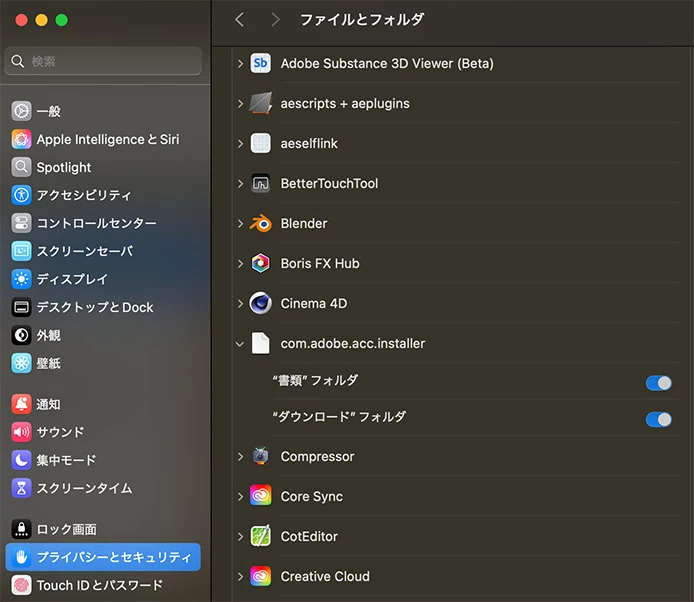694x602 pixels.
Task: Close the window with the red button
Action: 21,20
